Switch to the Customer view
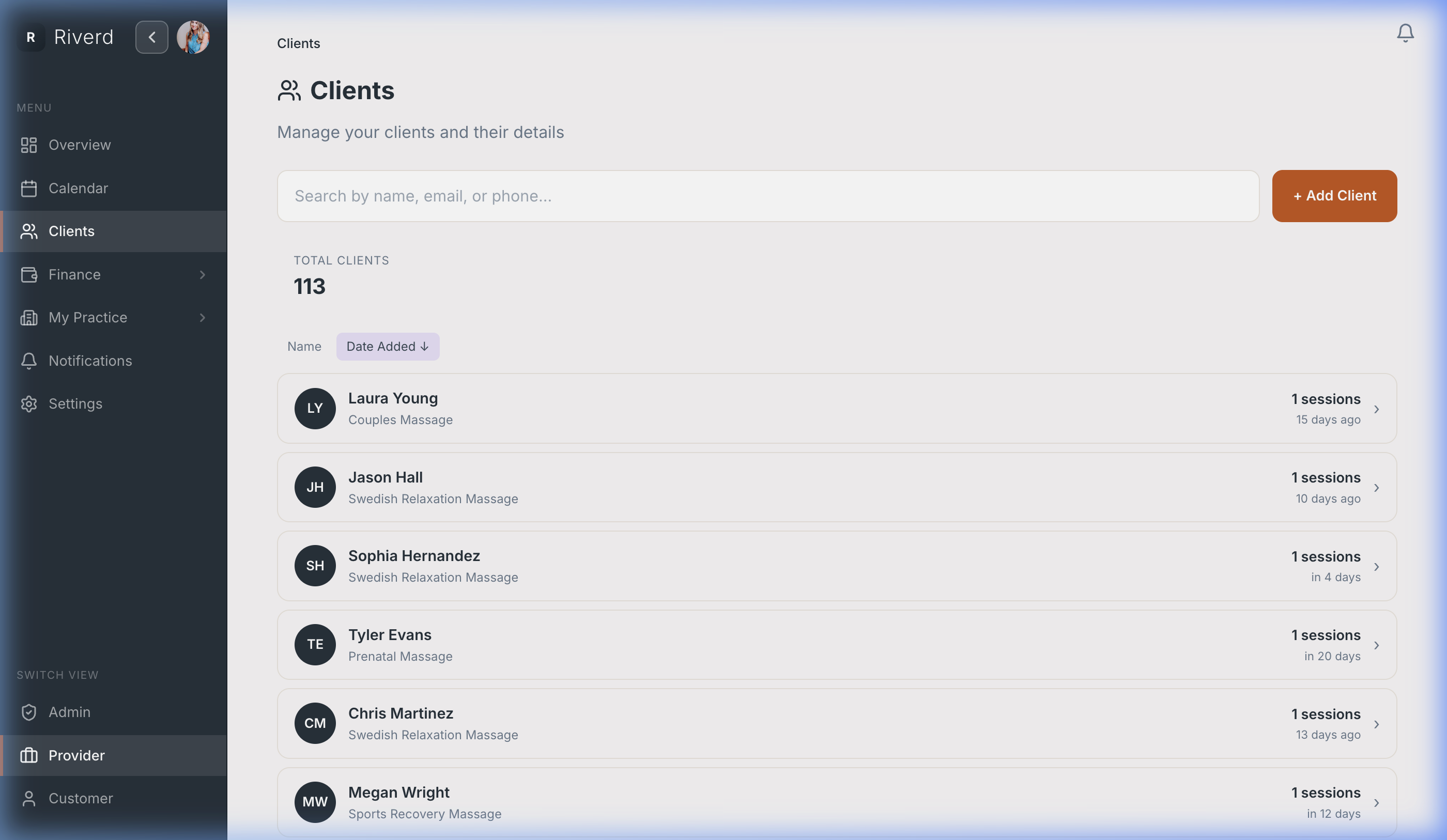Screen dimensions: 1447x840 pos(81,798)
